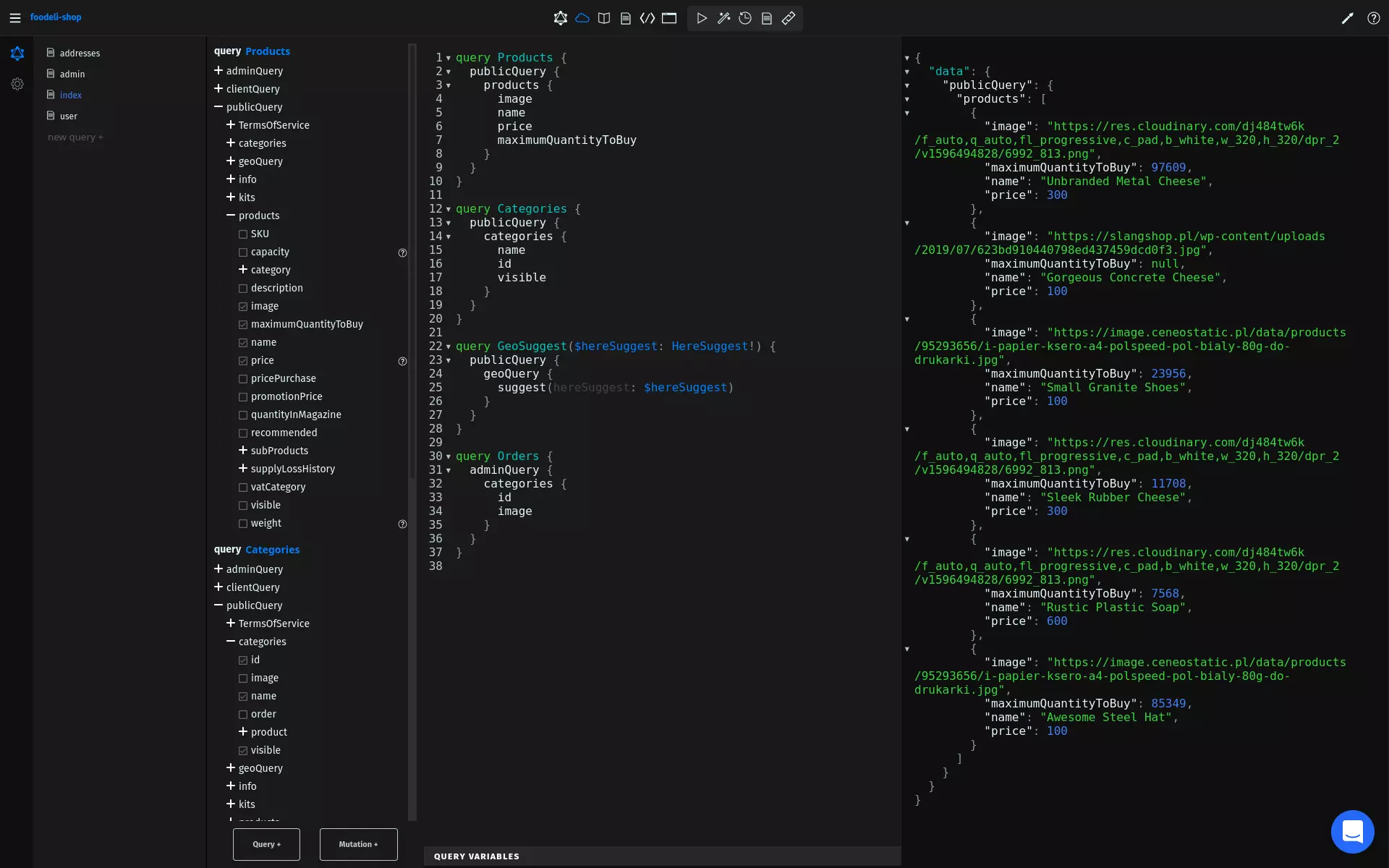Click the GraphQL logo icon in the top toolbar

tap(560, 18)
